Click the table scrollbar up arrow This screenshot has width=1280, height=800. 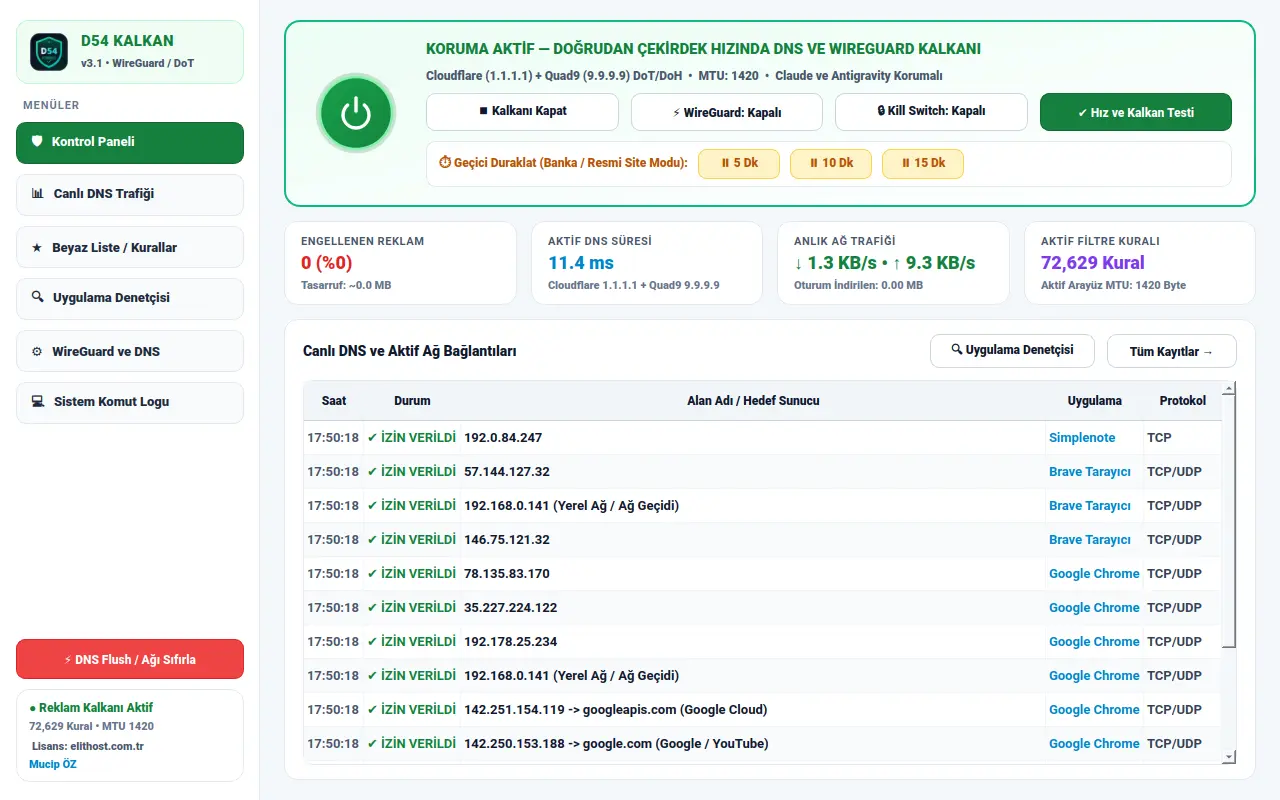coord(1229,388)
